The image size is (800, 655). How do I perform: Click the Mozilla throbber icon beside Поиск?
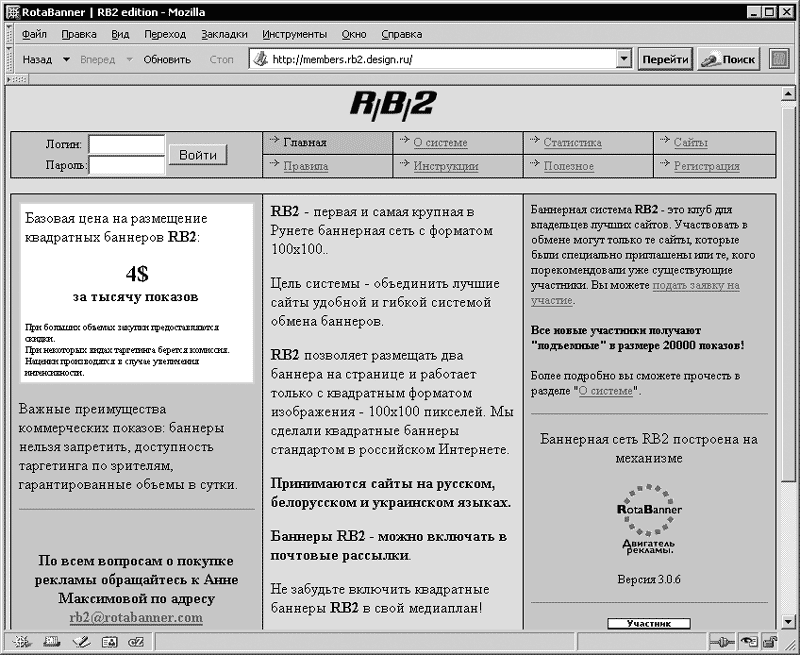coord(779,59)
